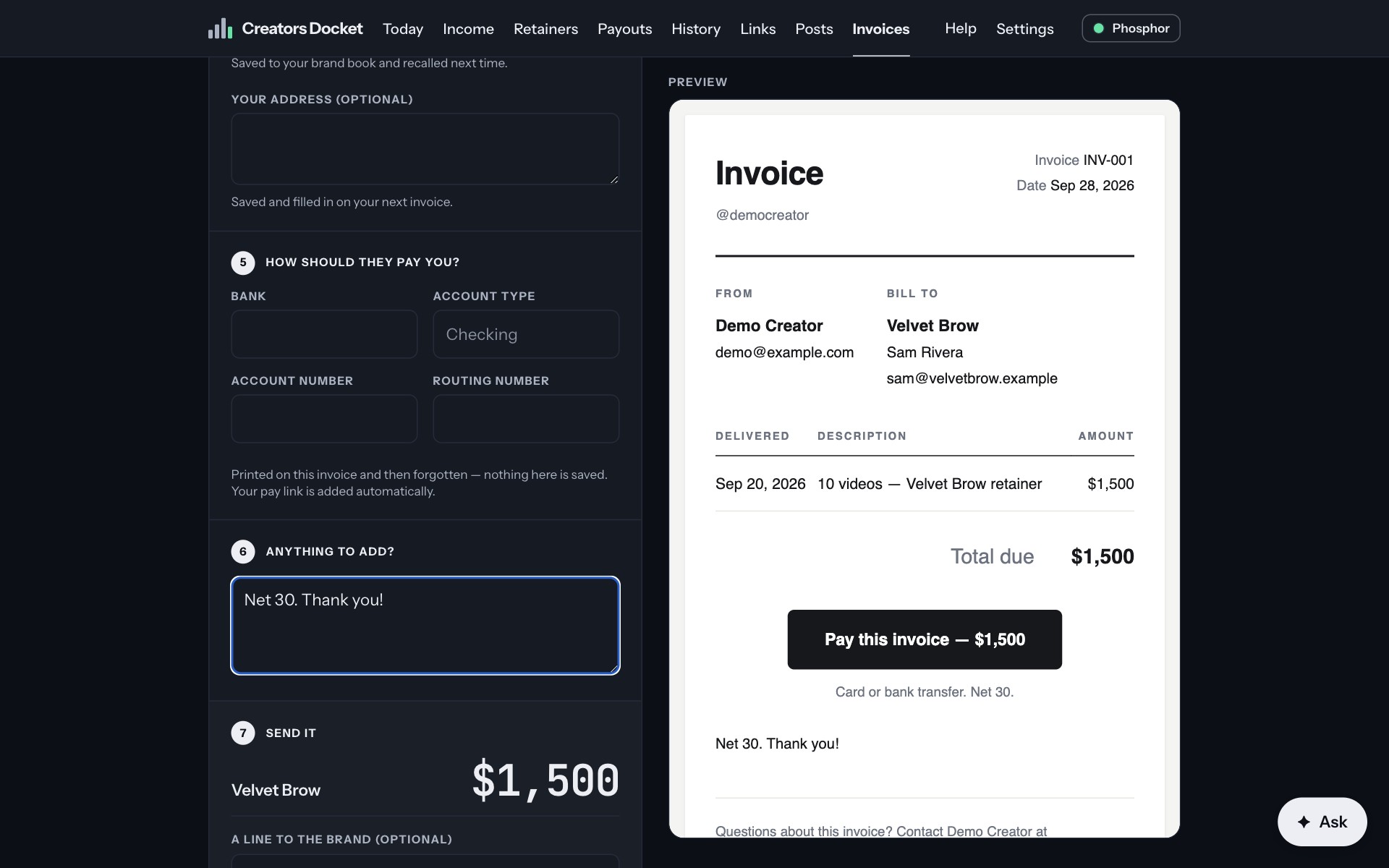Open the Posts tab

click(x=814, y=28)
